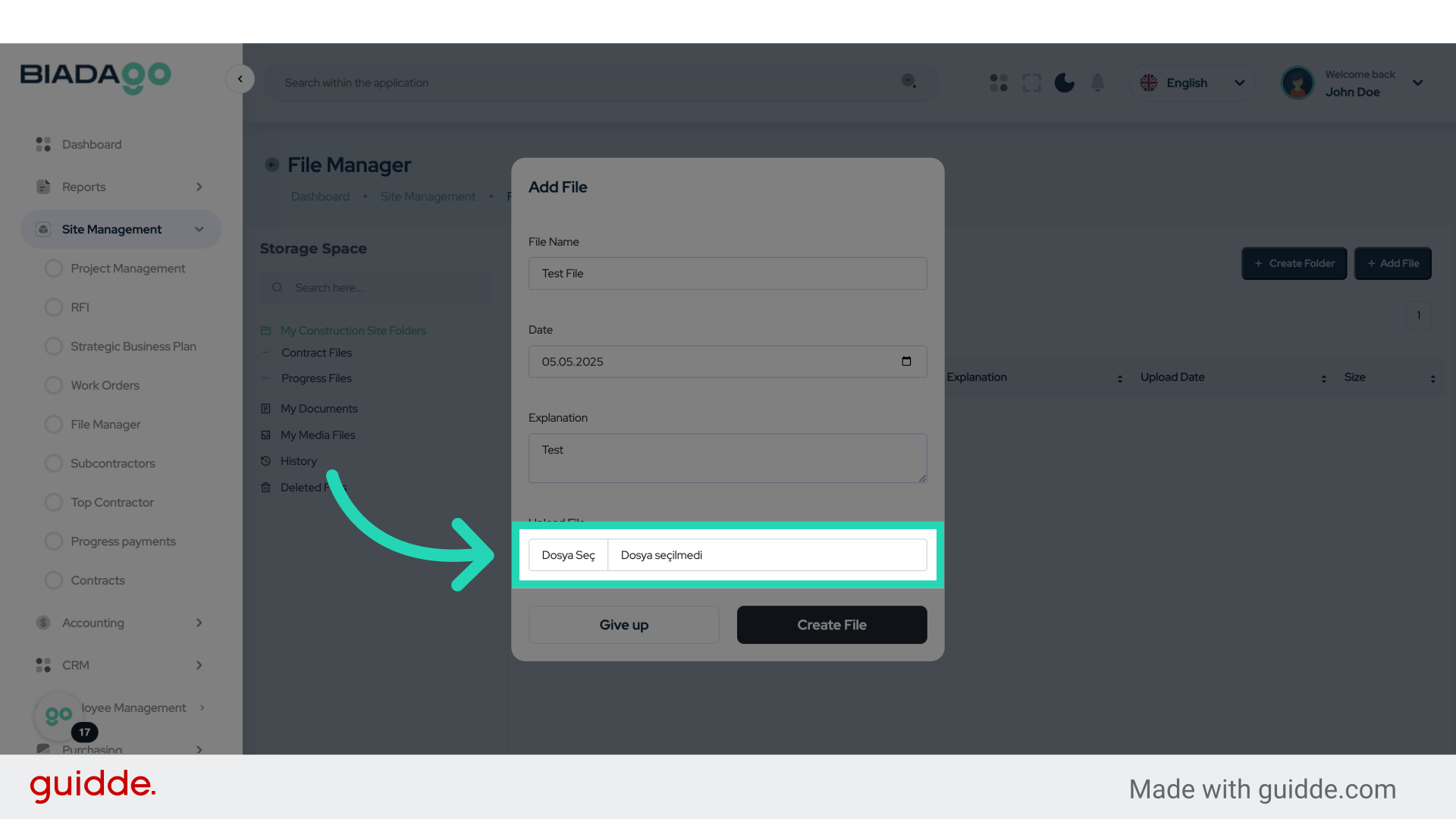The image size is (1456, 819).
Task: Select Contracts radio circle in sidebar
Action: point(53,580)
